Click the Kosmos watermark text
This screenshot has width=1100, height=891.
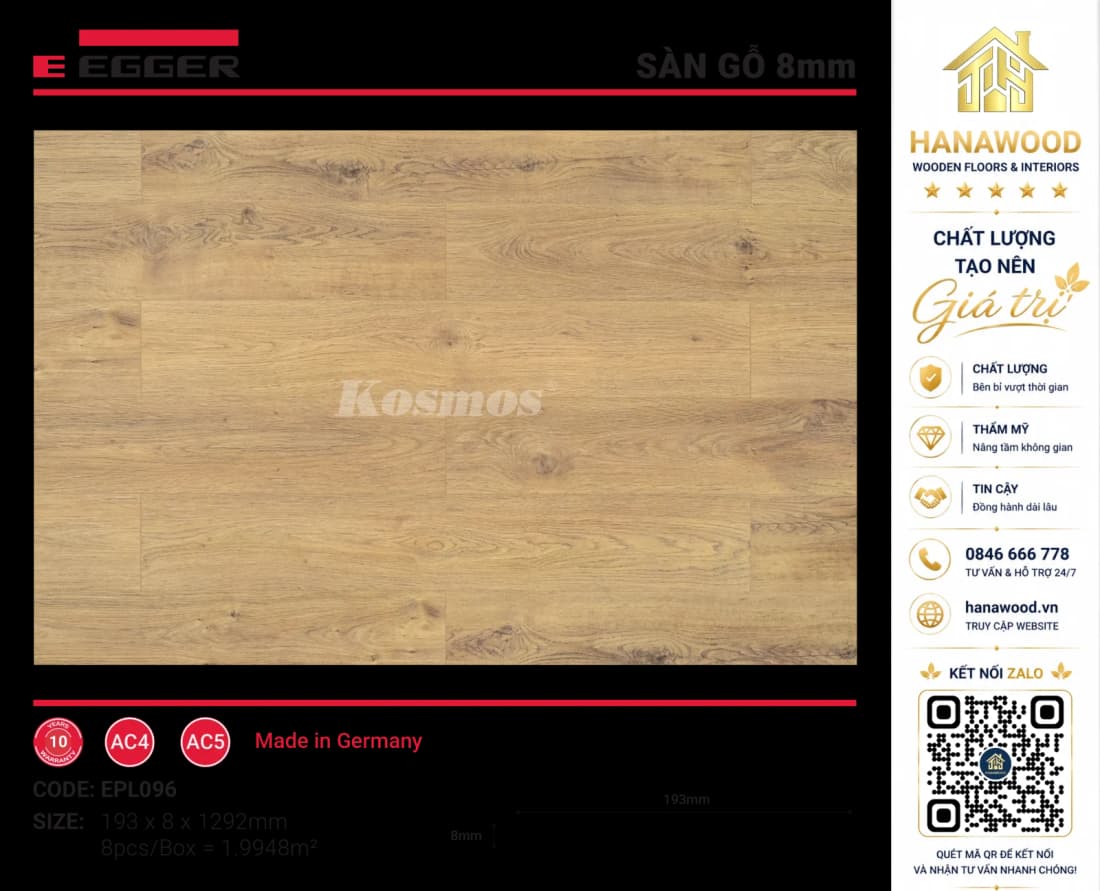(x=440, y=398)
